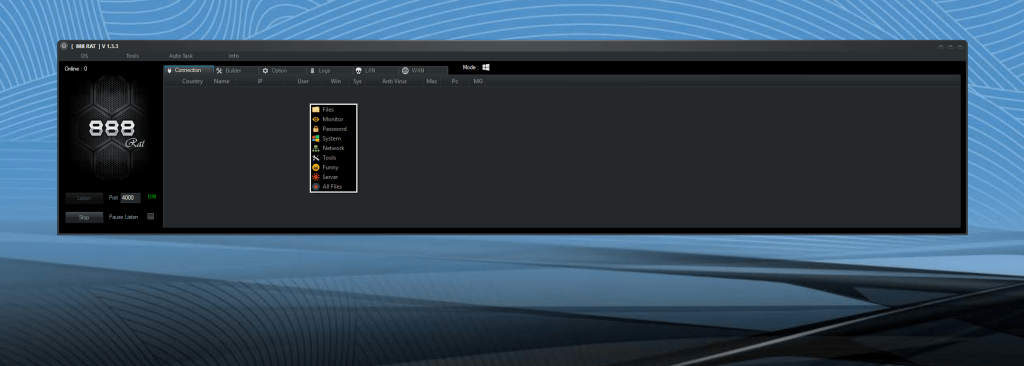The height and width of the screenshot is (366, 1024).
Task: Toggle the Pause Listen checkbox
Action: 151,216
